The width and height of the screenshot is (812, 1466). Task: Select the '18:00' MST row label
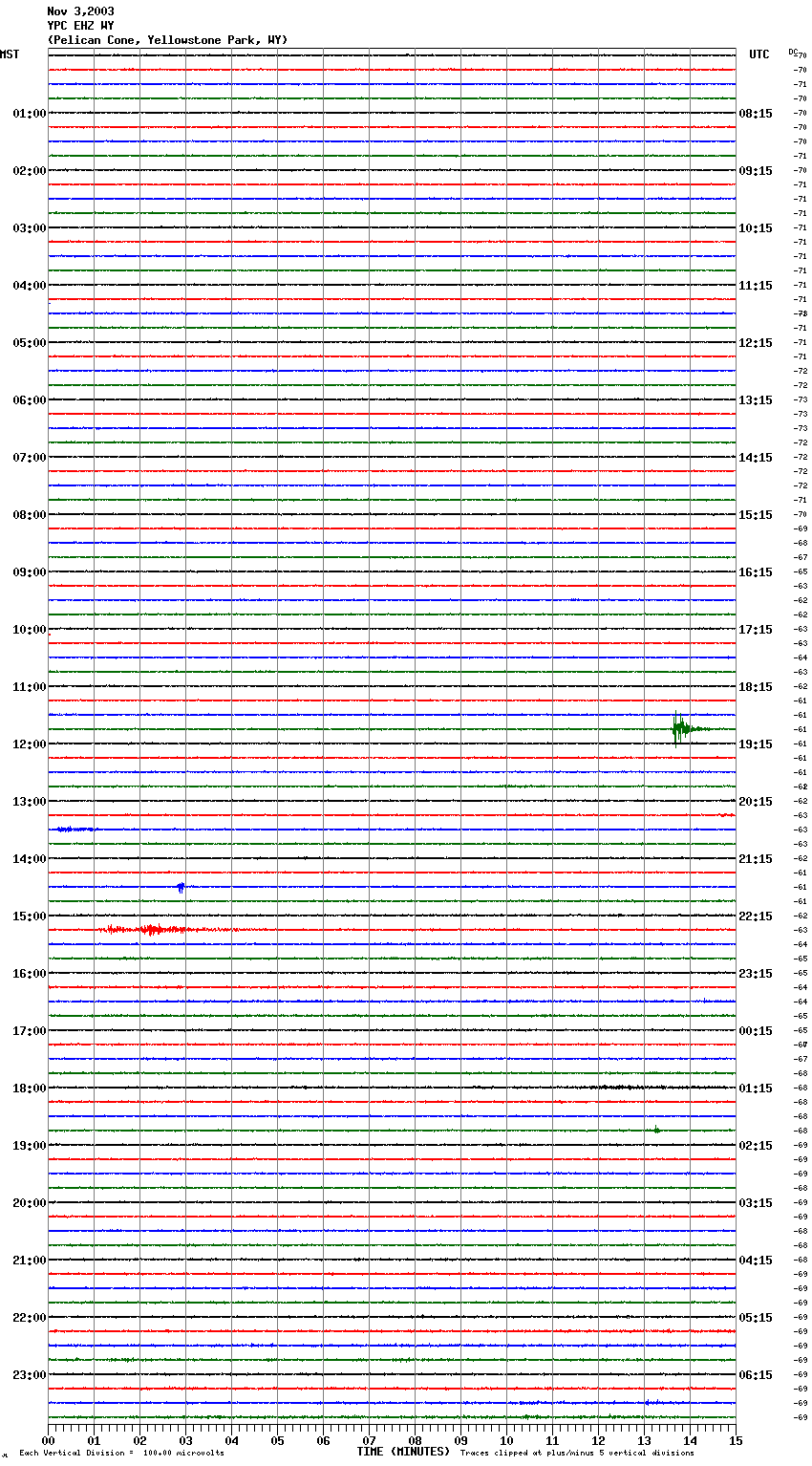(x=30, y=1089)
